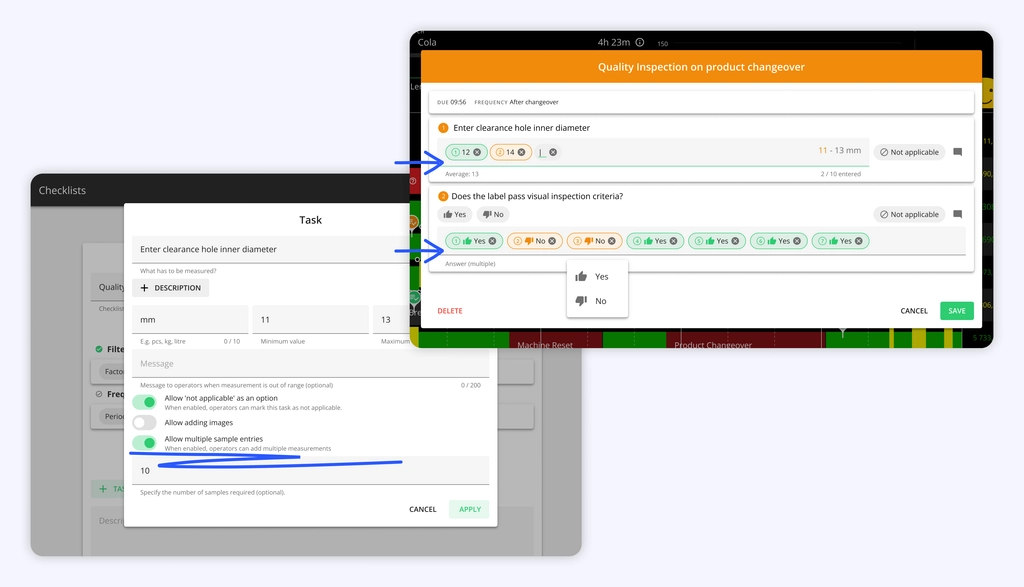Save the Quality Inspection checklist
The image size is (1024, 587).
(957, 311)
